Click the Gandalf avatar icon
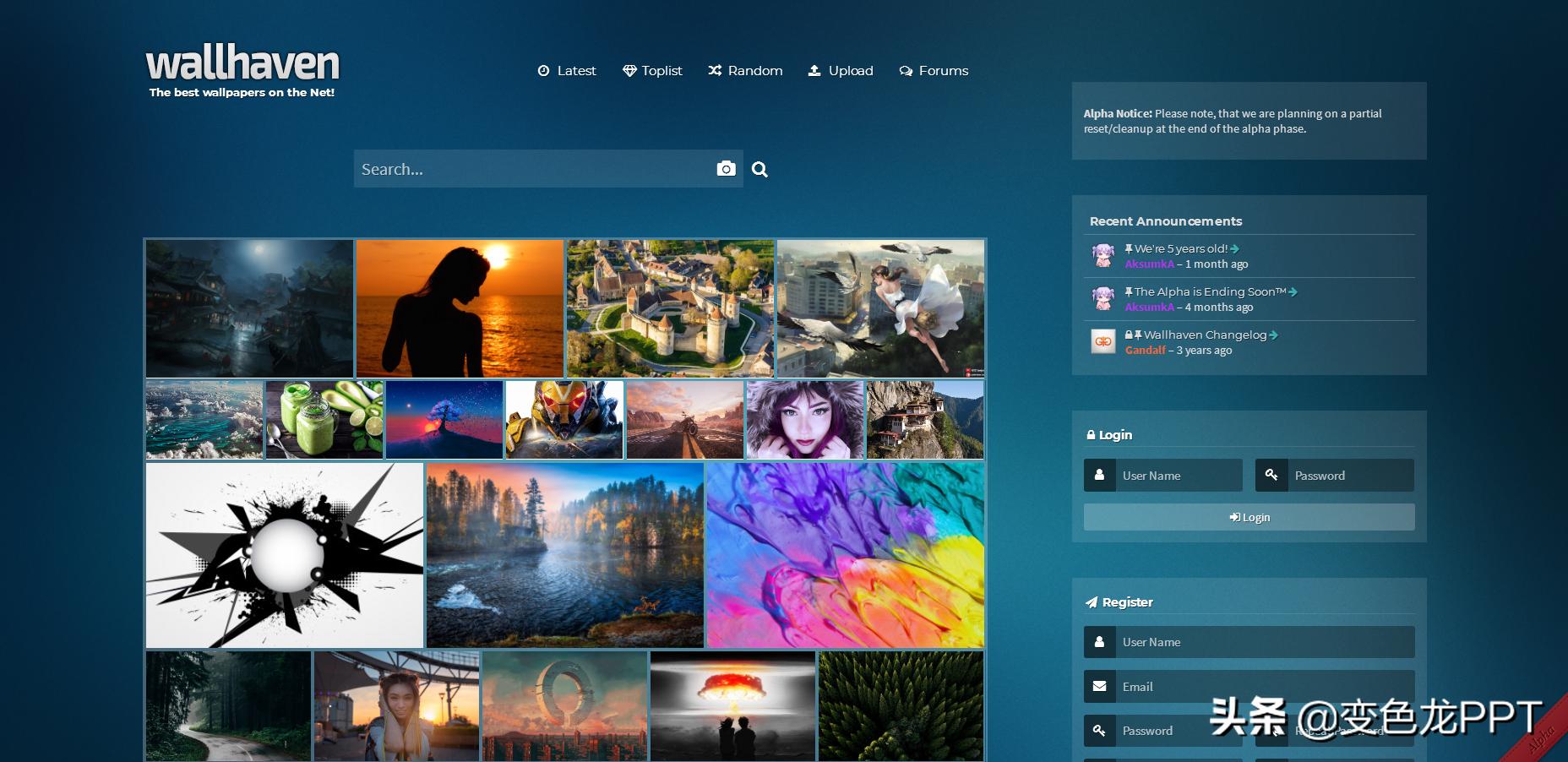The width and height of the screenshot is (1568, 762). pyautogui.click(x=1102, y=341)
